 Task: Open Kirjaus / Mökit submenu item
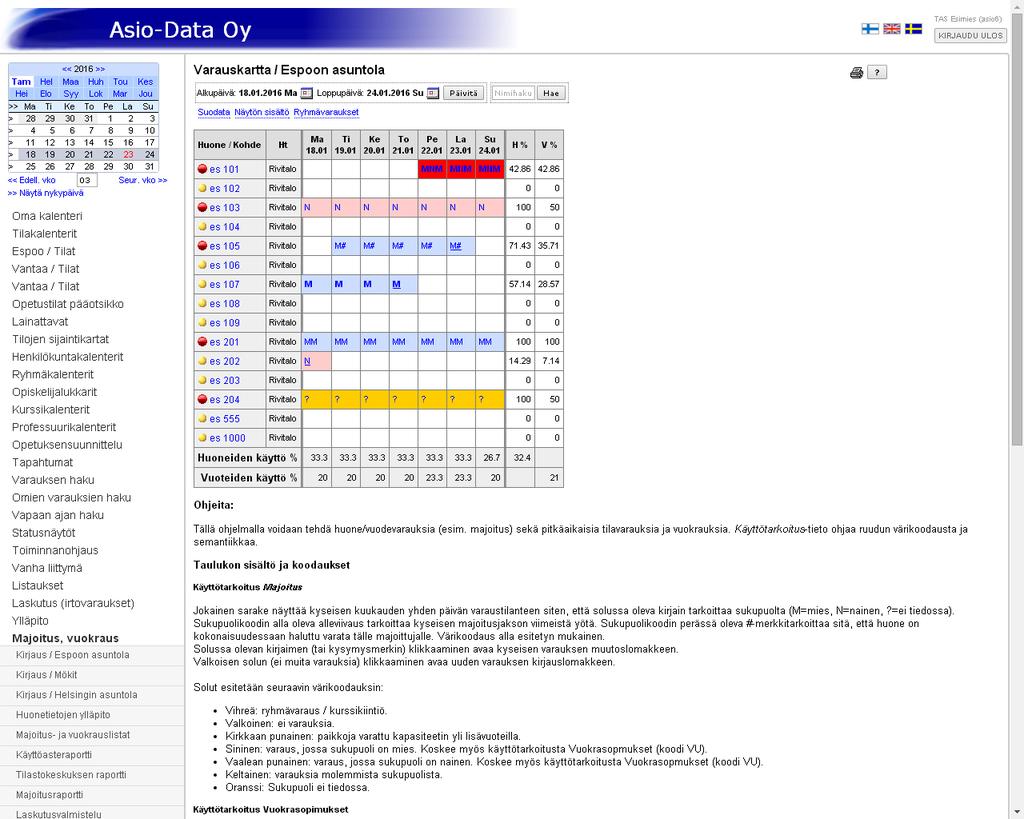[x=92, y=675]
